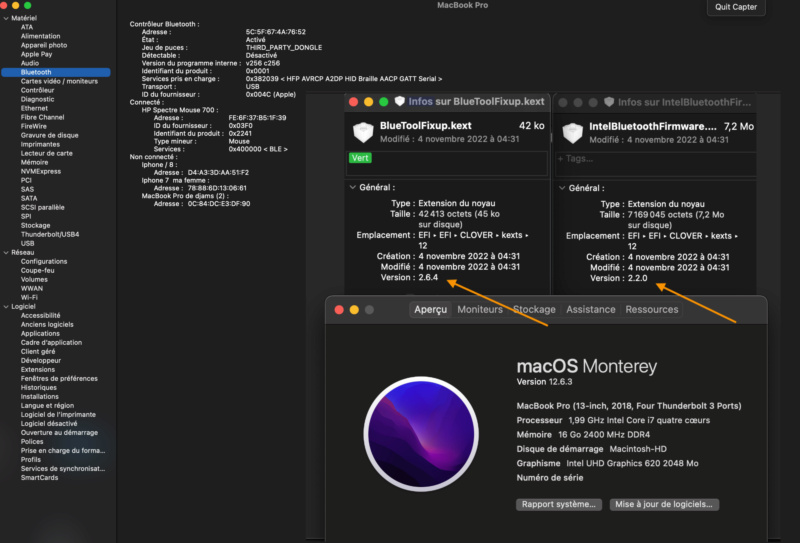Click the HP Spectre Mouse 700 entry
Viewport: 800px width, 543px height.
pyautogui.click(x=180, y=110)
